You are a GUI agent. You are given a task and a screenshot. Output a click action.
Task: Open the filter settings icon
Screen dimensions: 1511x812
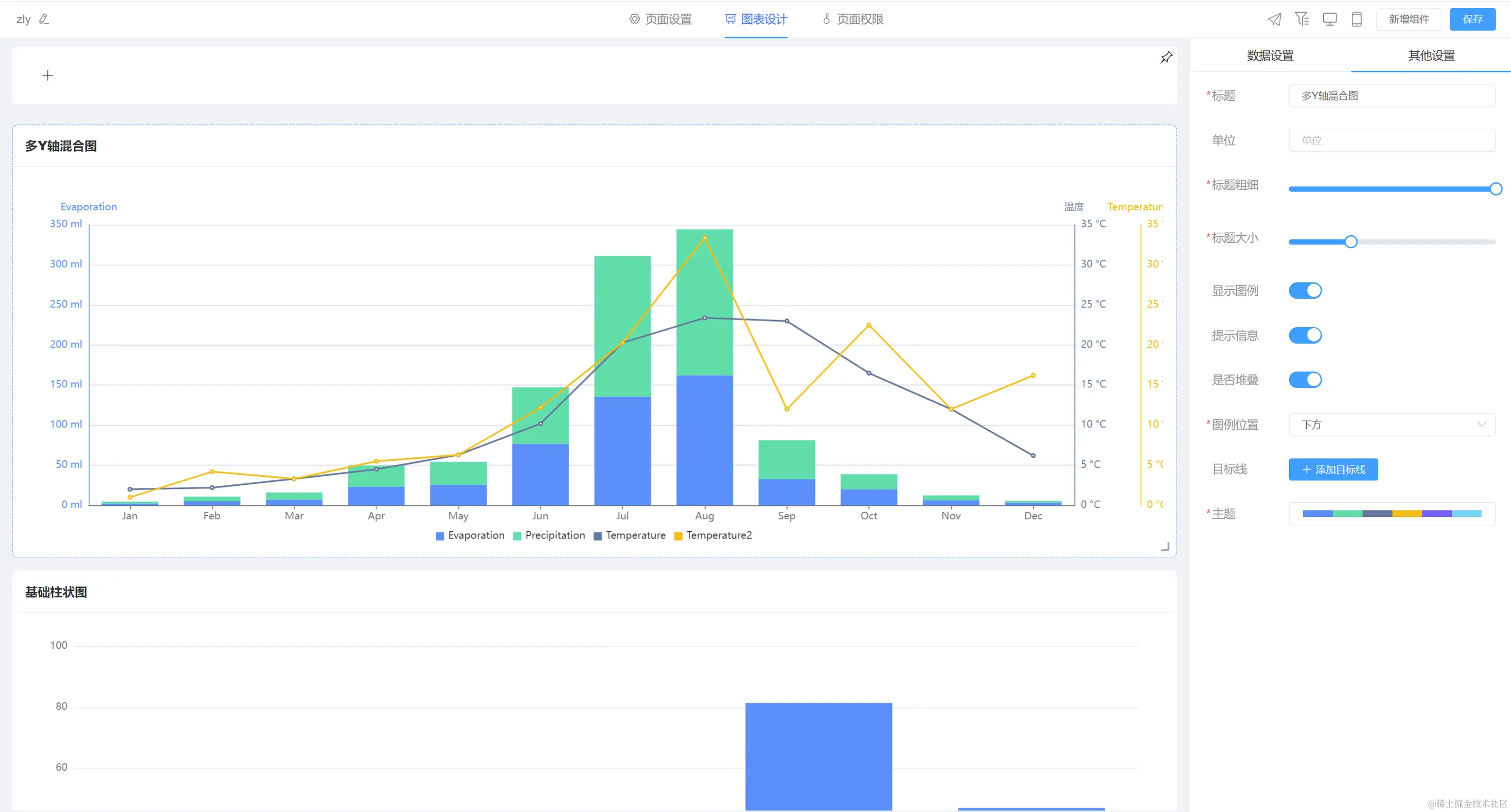point(1302,19)
